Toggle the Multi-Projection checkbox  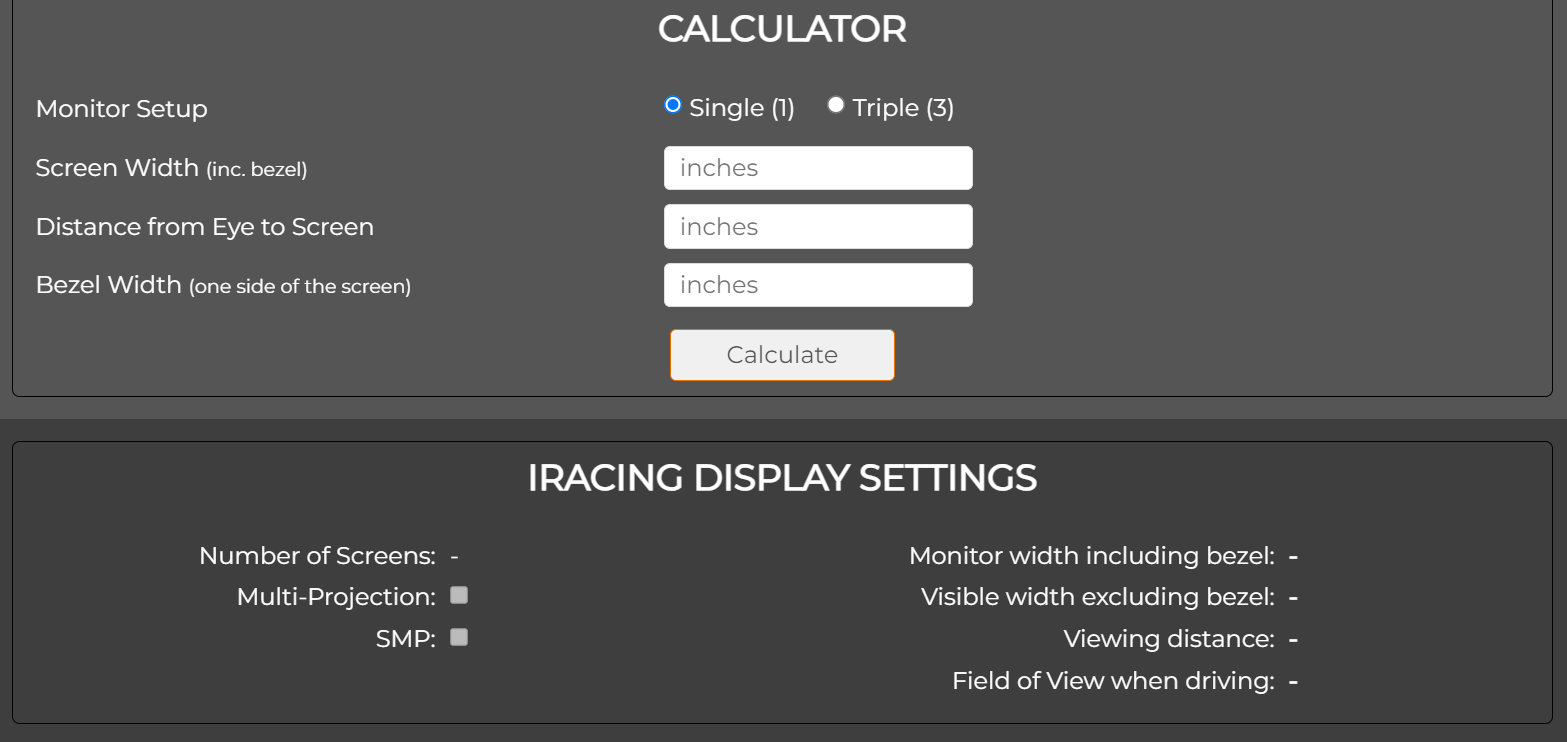[459, 596]
